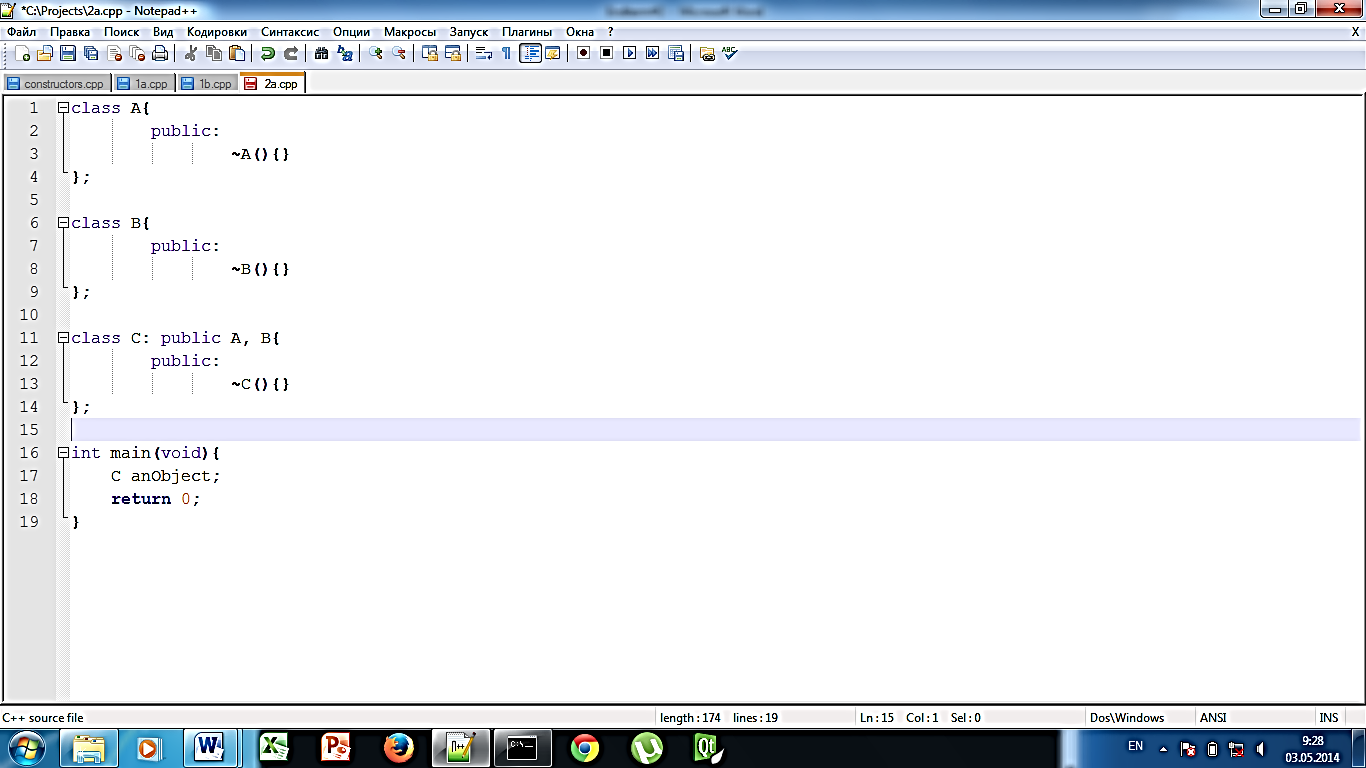
Task: Open Google Chrome from the taskbar
Action: point(585,748)
